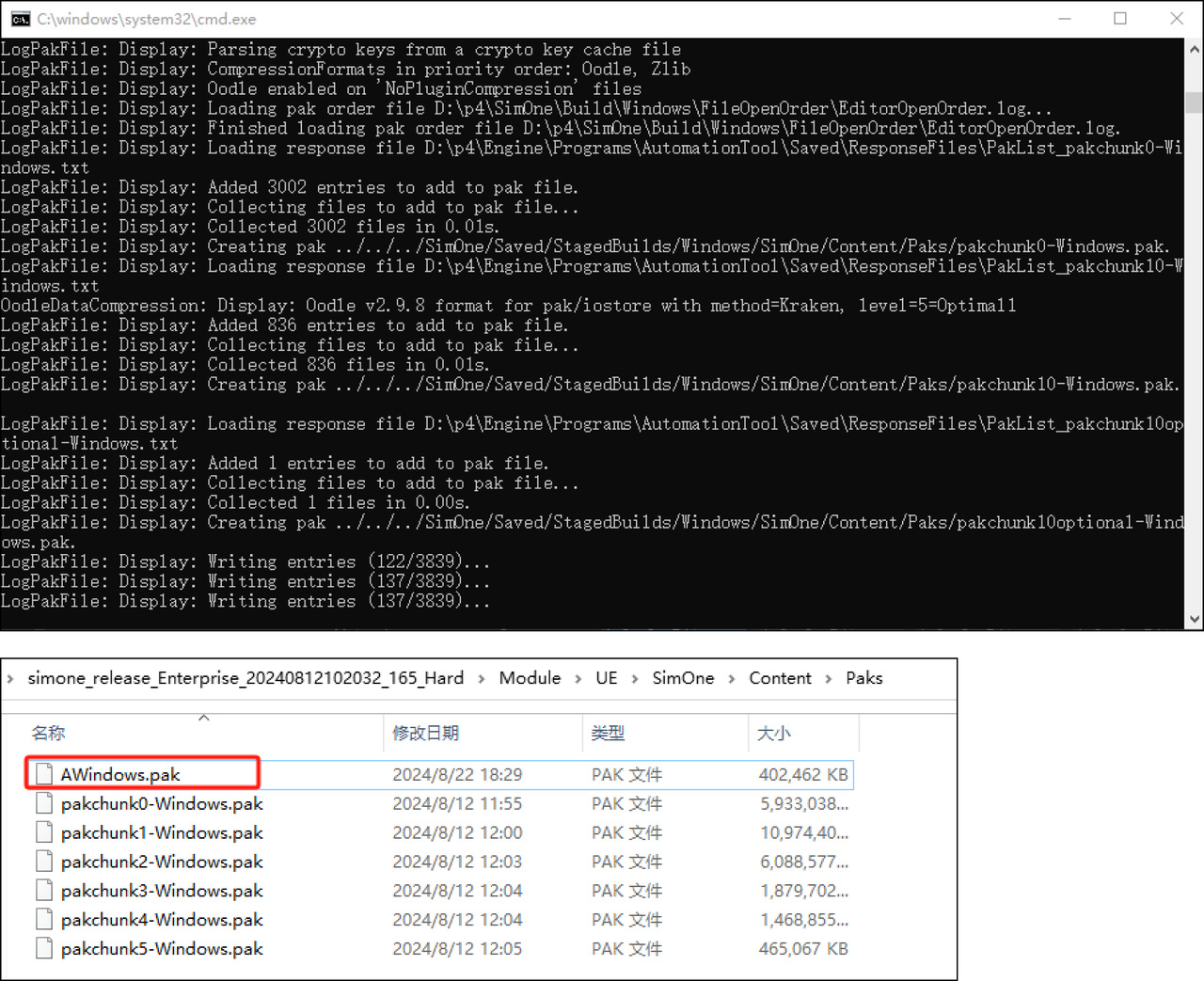Click the cmd window title text

point(147,19)
